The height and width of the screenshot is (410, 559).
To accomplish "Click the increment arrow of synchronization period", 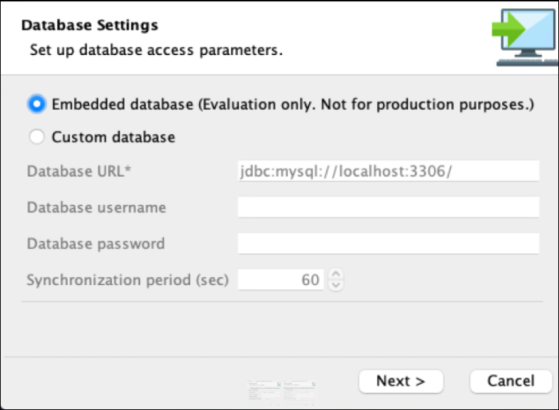I will pyautogui.click(x=335, y=274).
